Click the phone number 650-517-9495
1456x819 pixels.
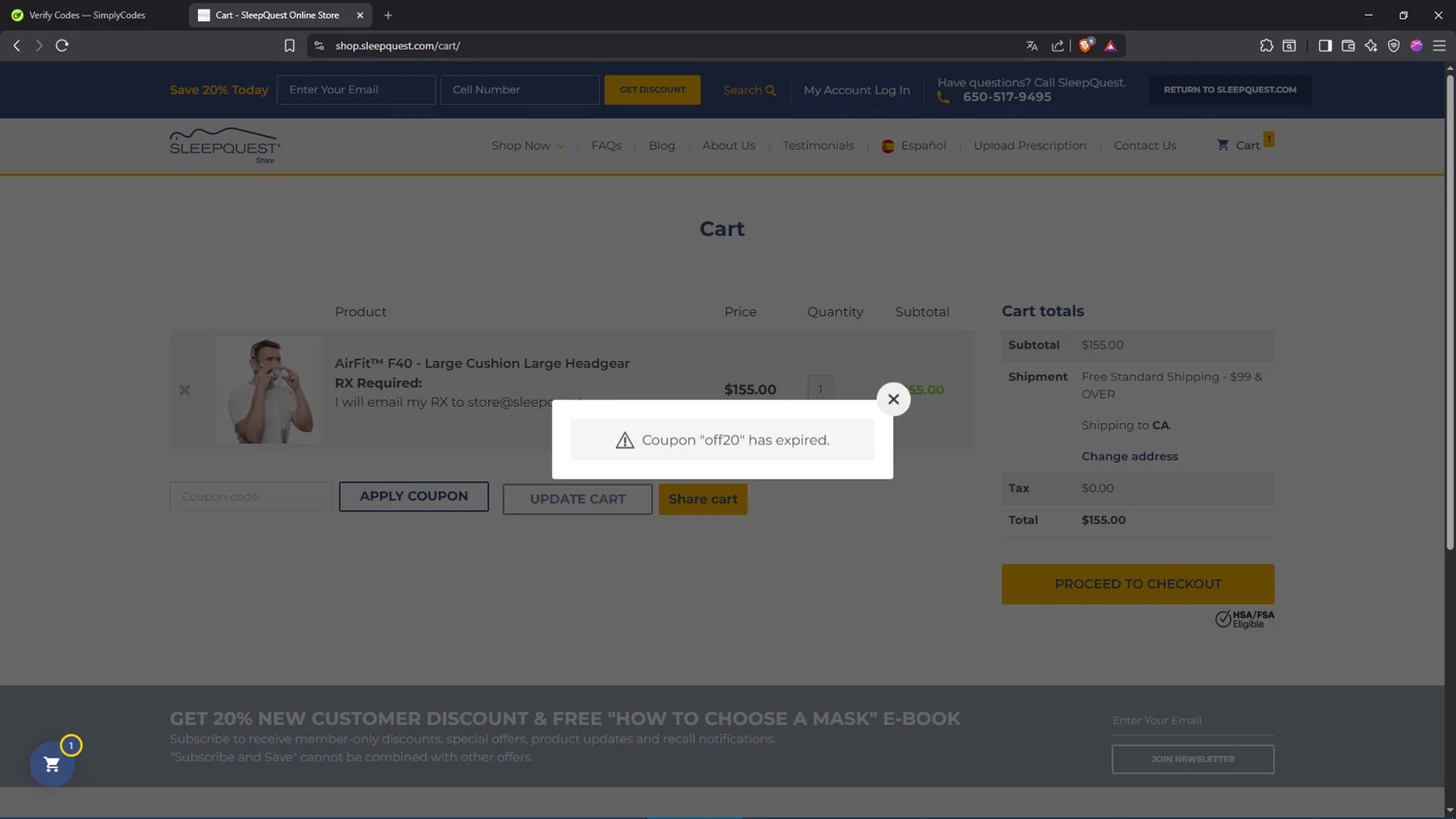pos(1007,97)
